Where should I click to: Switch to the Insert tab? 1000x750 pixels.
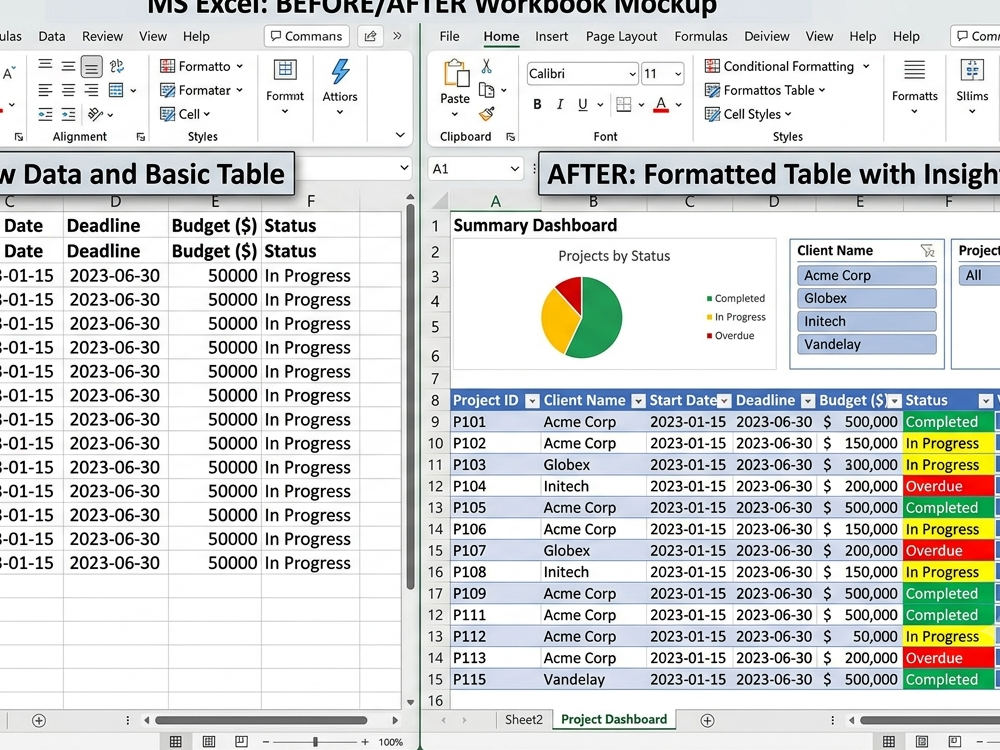552,36
